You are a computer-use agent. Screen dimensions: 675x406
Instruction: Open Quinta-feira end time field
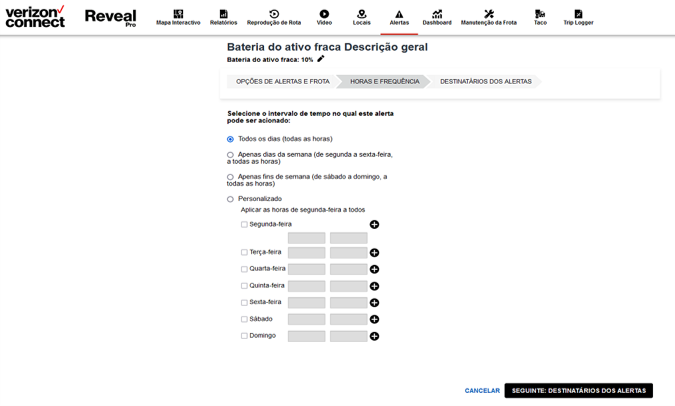349,286
